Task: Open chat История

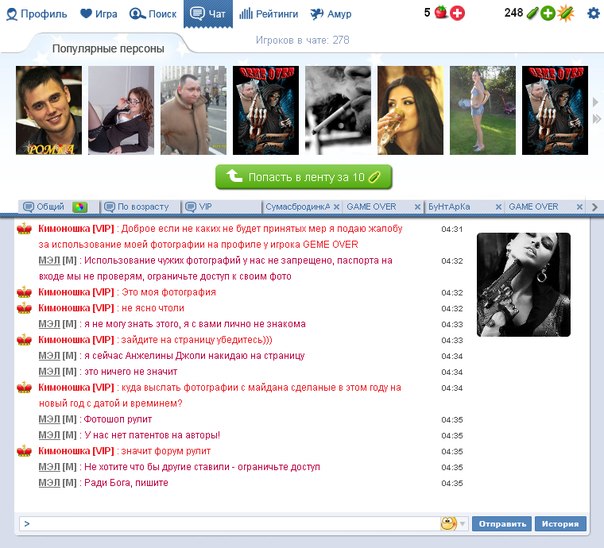Action: pyautogui.click(x=560, y=523)
